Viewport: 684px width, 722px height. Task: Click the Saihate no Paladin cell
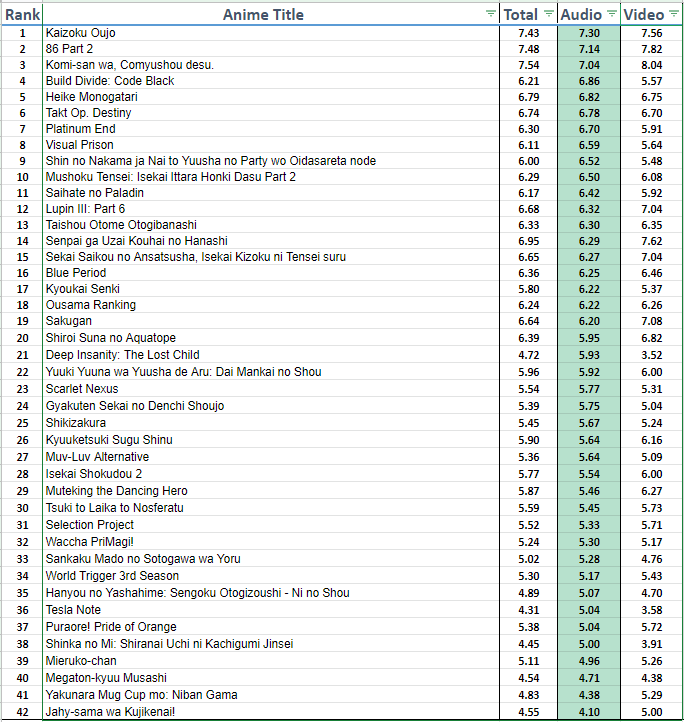point(271,193)
